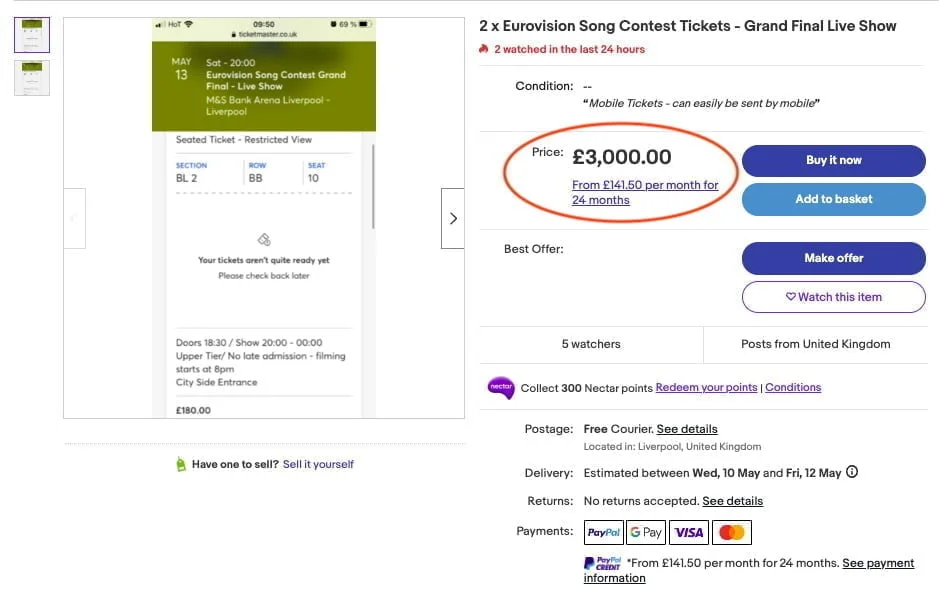
Task: Add the tickets to basket
Action: point(834,199)
